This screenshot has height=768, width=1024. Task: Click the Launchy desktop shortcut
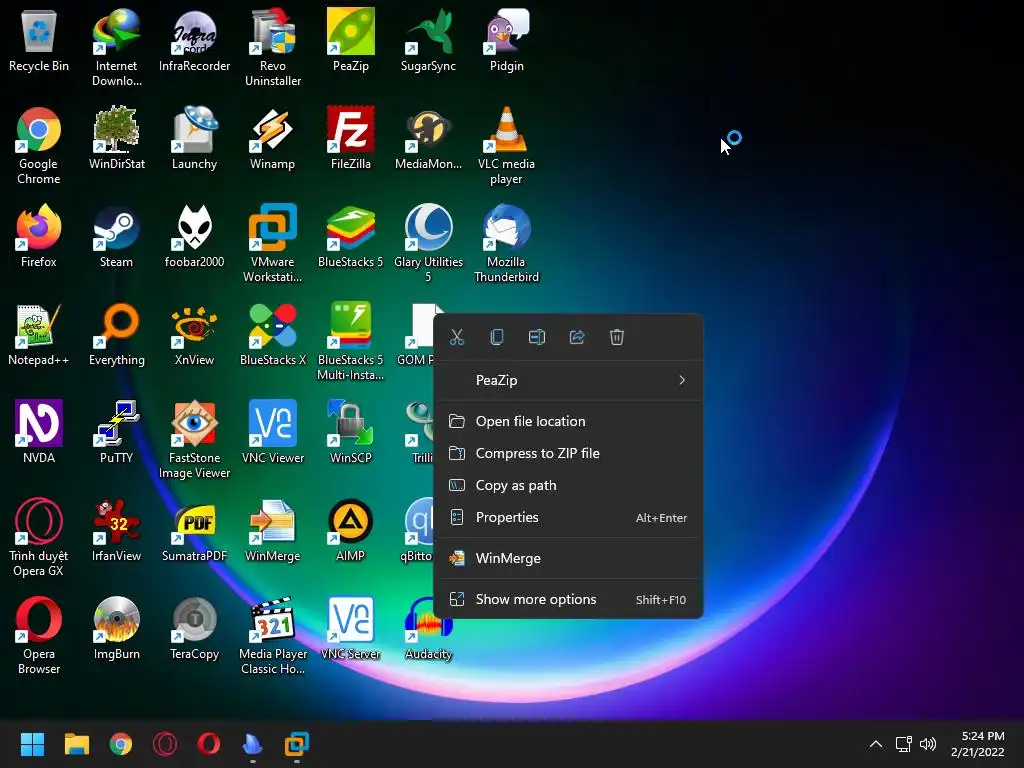pyautogui.click(x=194, y=138)
